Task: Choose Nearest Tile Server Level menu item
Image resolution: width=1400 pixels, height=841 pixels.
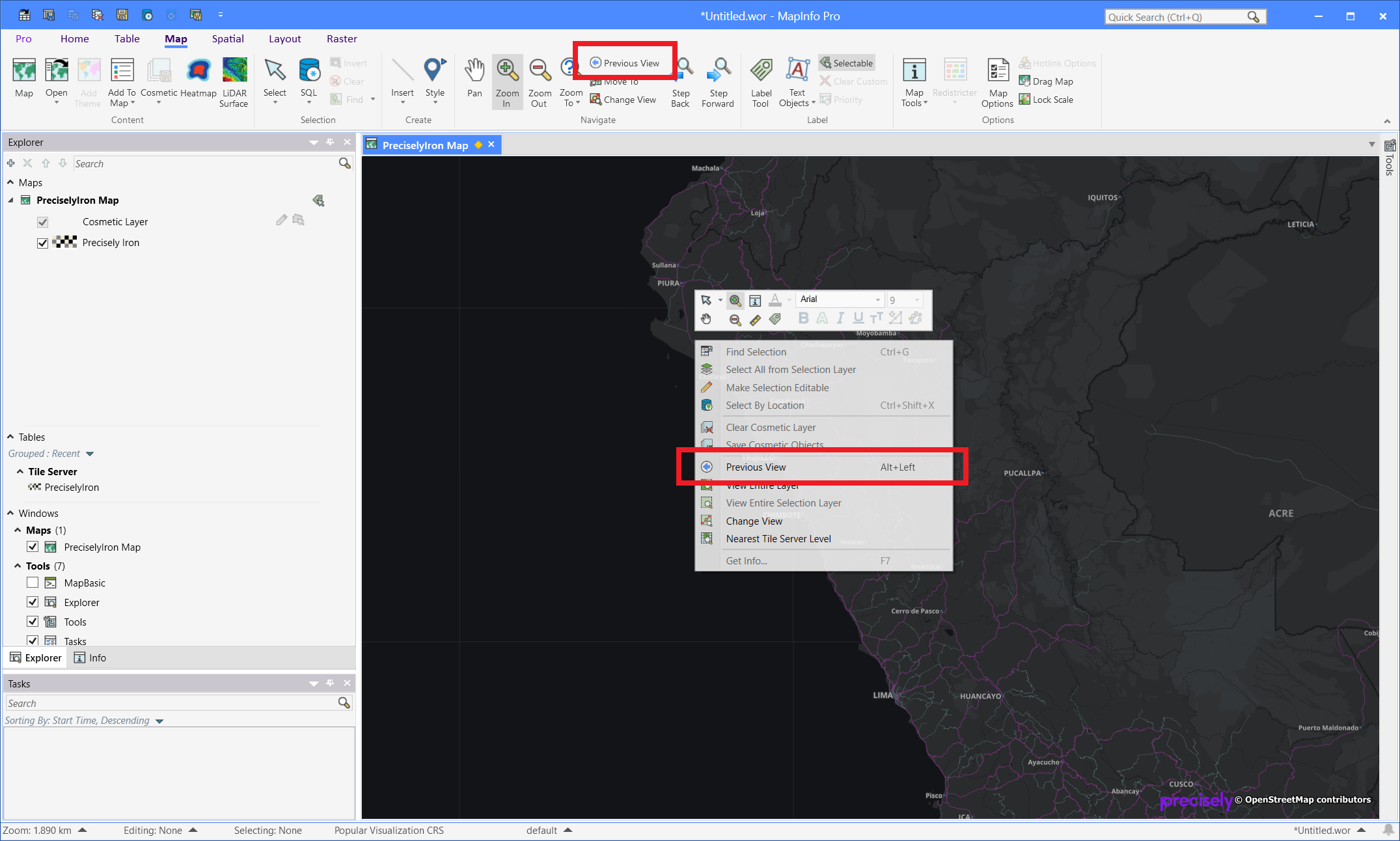Action: point(778,538)
